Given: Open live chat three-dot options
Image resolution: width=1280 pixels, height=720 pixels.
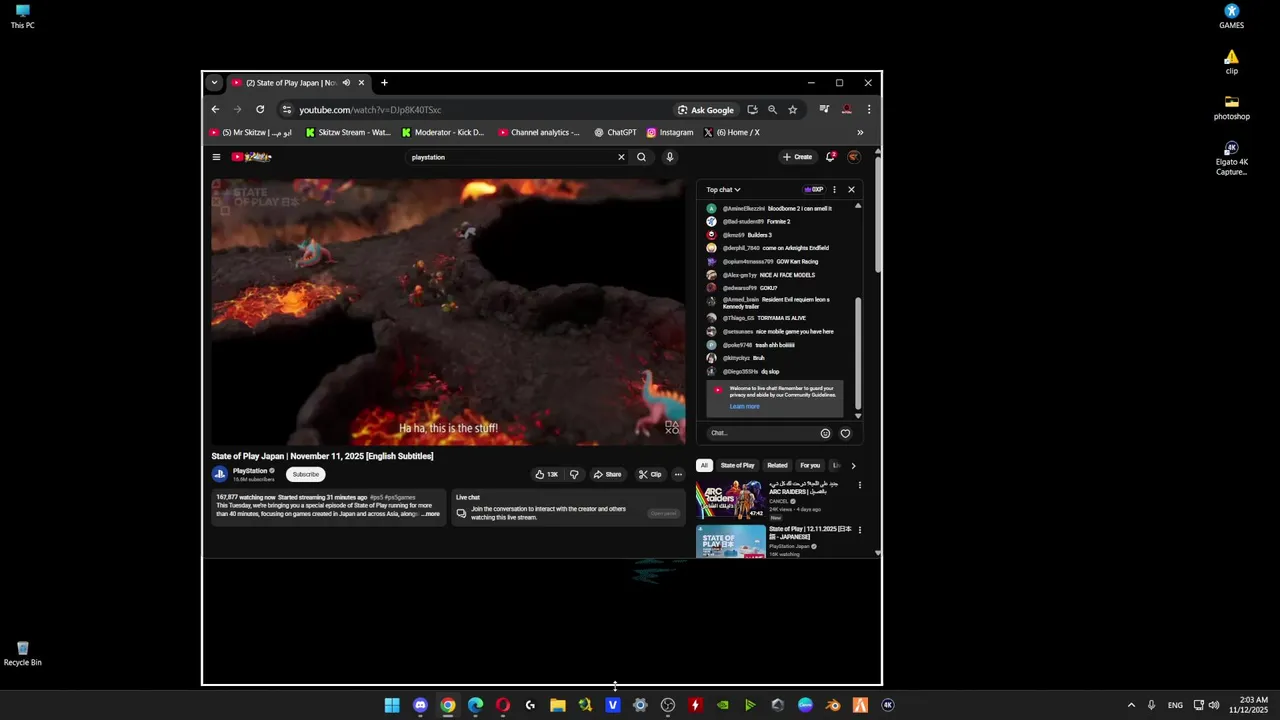Looking at the screenshot, I should (834, 189).
